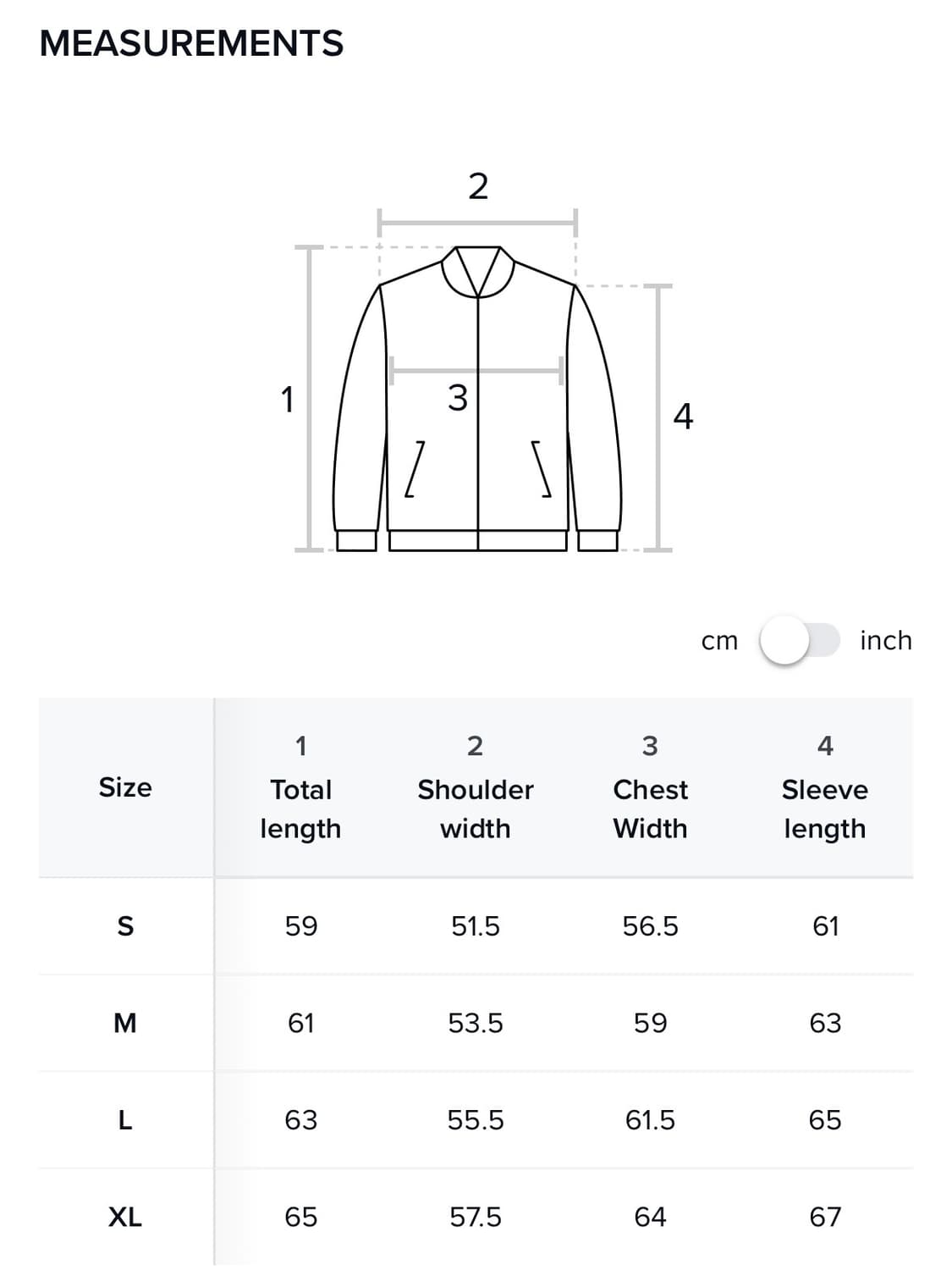Click the number 4 sleeve marker on diagram
The width and height of the screenshot is (952, 1270).
coord(683,417)
